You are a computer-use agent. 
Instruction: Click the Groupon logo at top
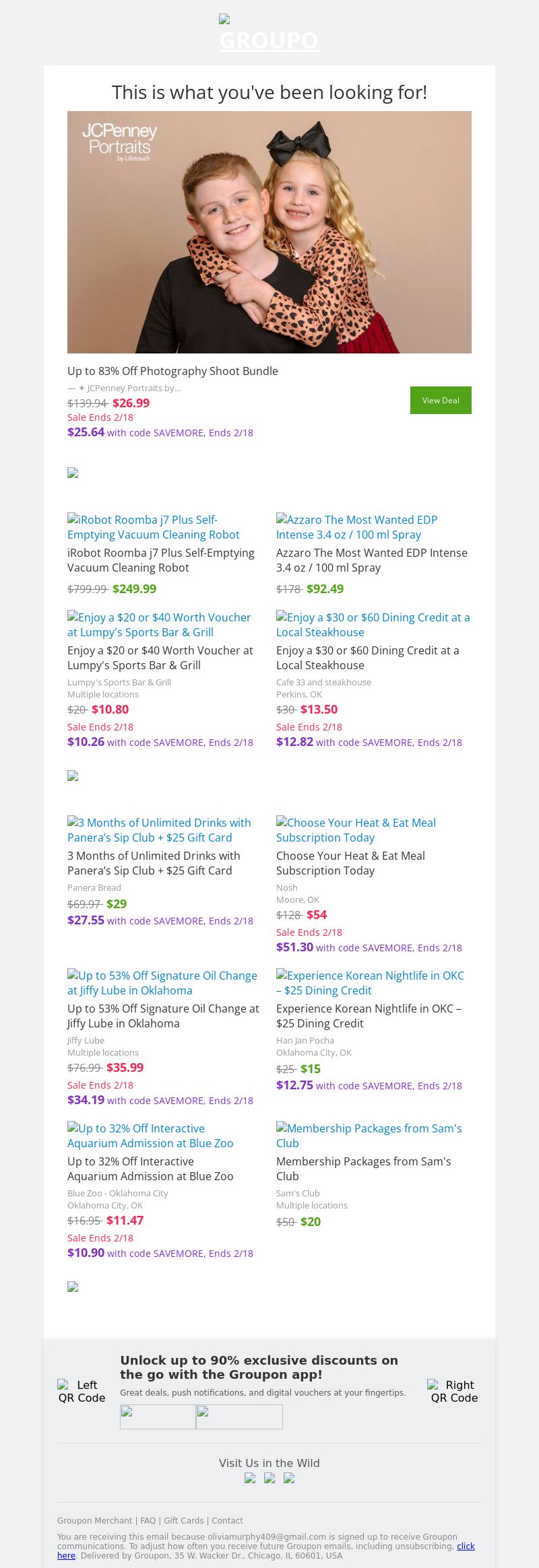coord(269,34)
